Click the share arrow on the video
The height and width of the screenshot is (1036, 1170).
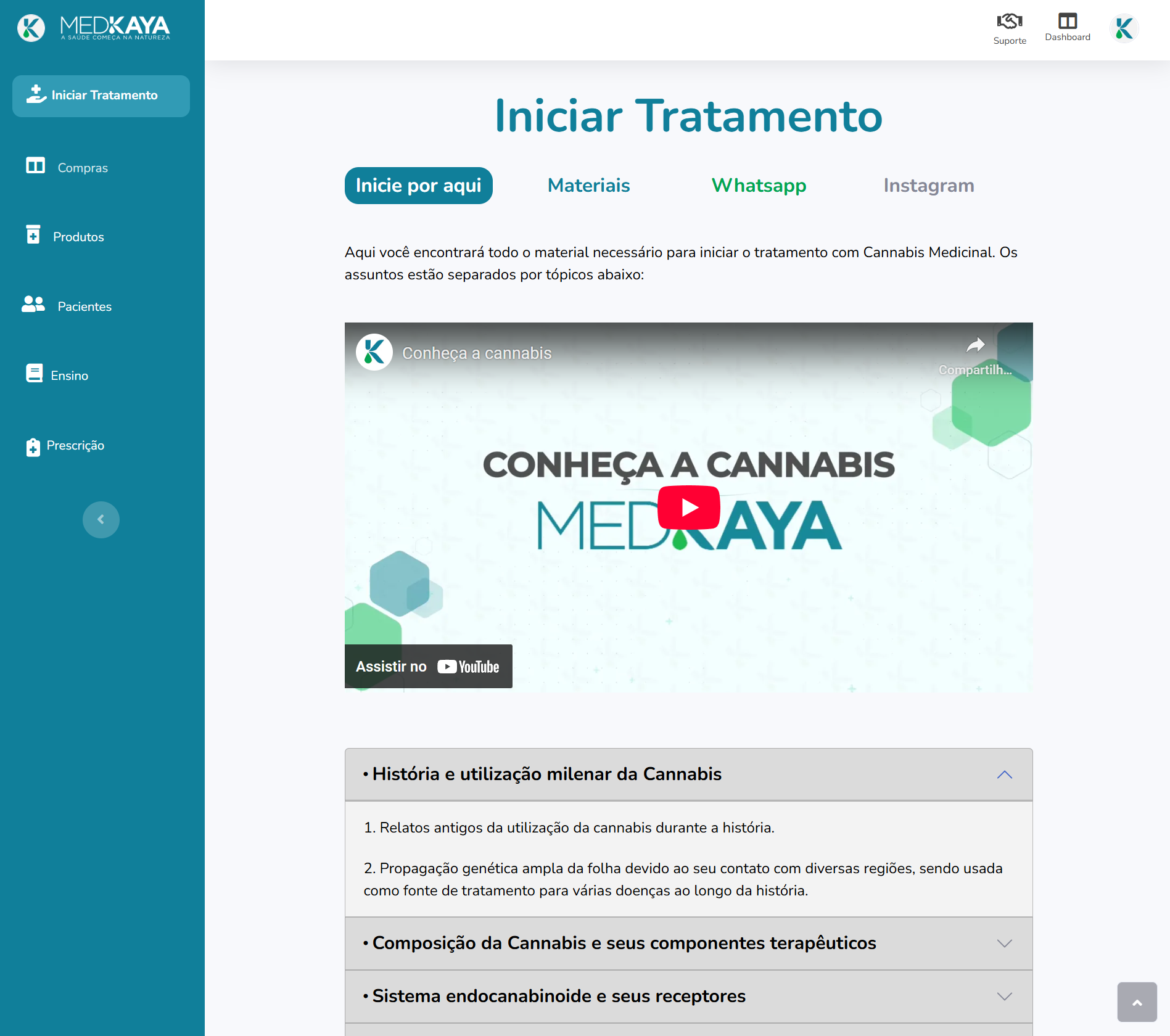click(x=975, y=345)
